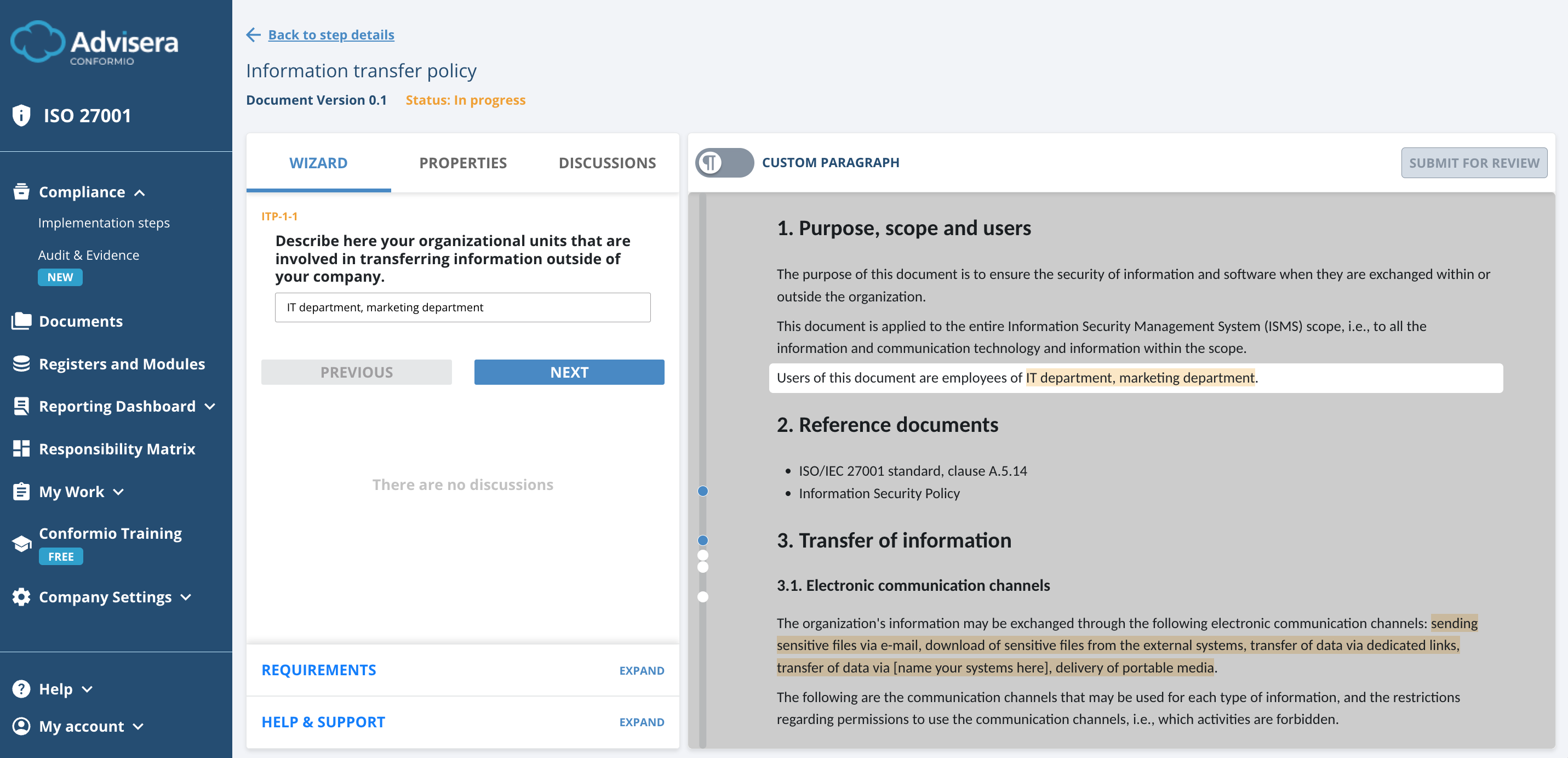The width and height of the screenshot is (1568, 758).
Task: Open My Work clipboard icon
Action: click(x=21, y=491)
